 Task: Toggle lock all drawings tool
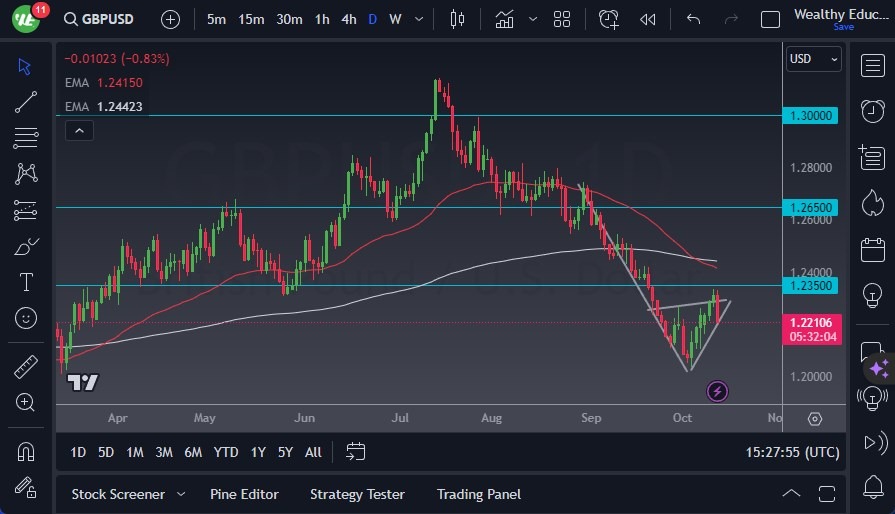(27, 487)
